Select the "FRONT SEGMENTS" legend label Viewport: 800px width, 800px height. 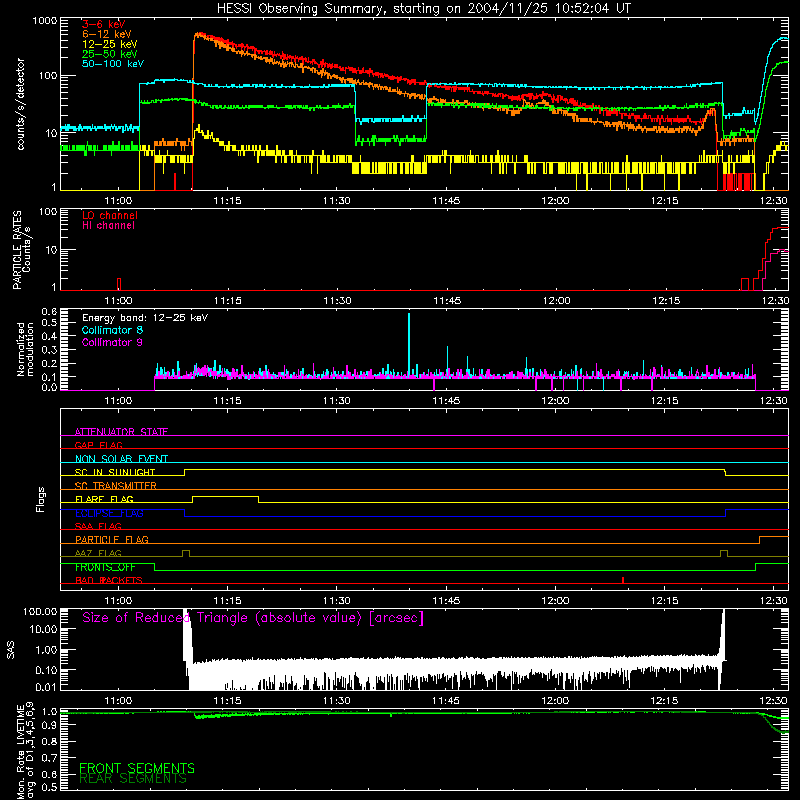pos(137,768)
